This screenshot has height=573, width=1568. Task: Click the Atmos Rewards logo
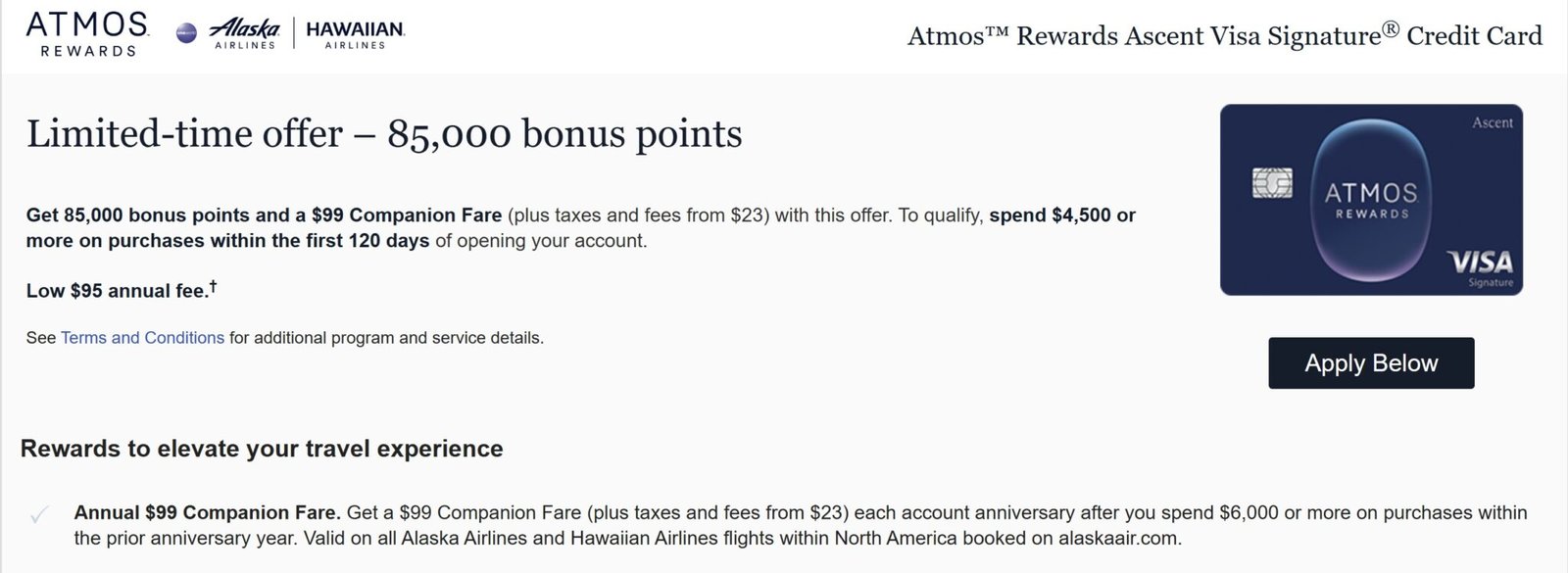[87, 33]
